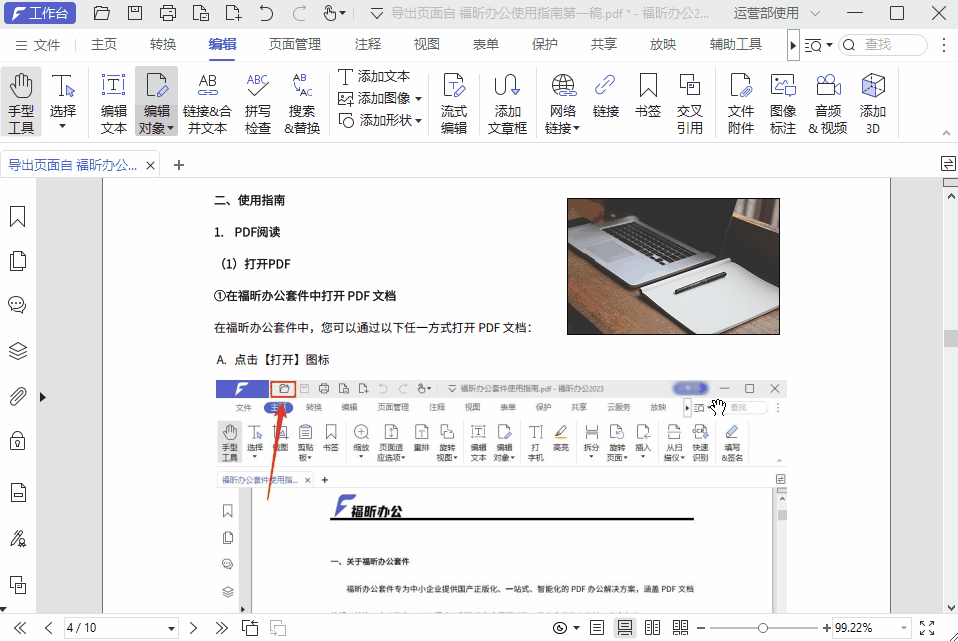Open the 流式编辑 flow editing tool

[453, 99]
